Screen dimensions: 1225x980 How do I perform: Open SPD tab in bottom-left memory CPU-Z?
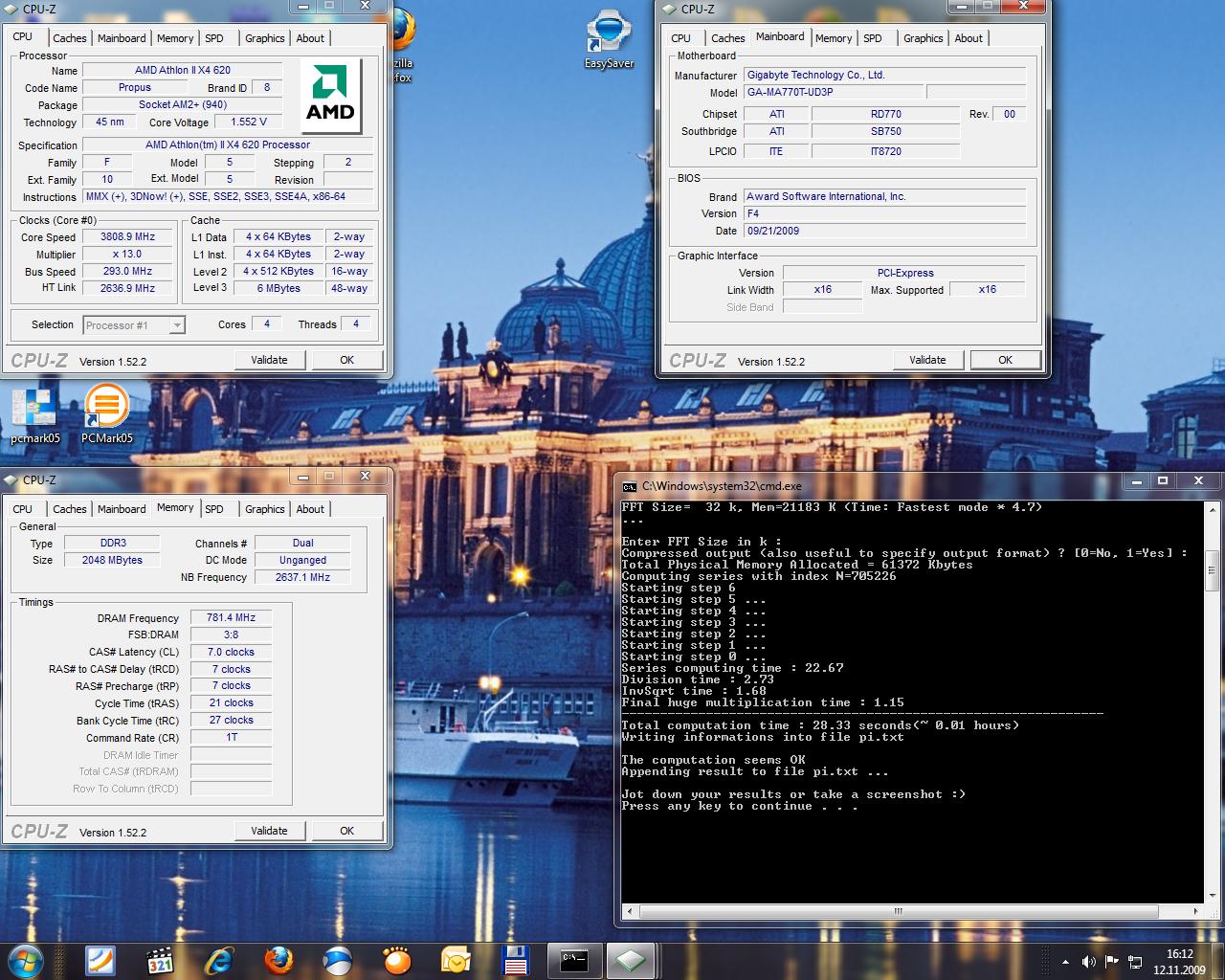pos(214,509)
